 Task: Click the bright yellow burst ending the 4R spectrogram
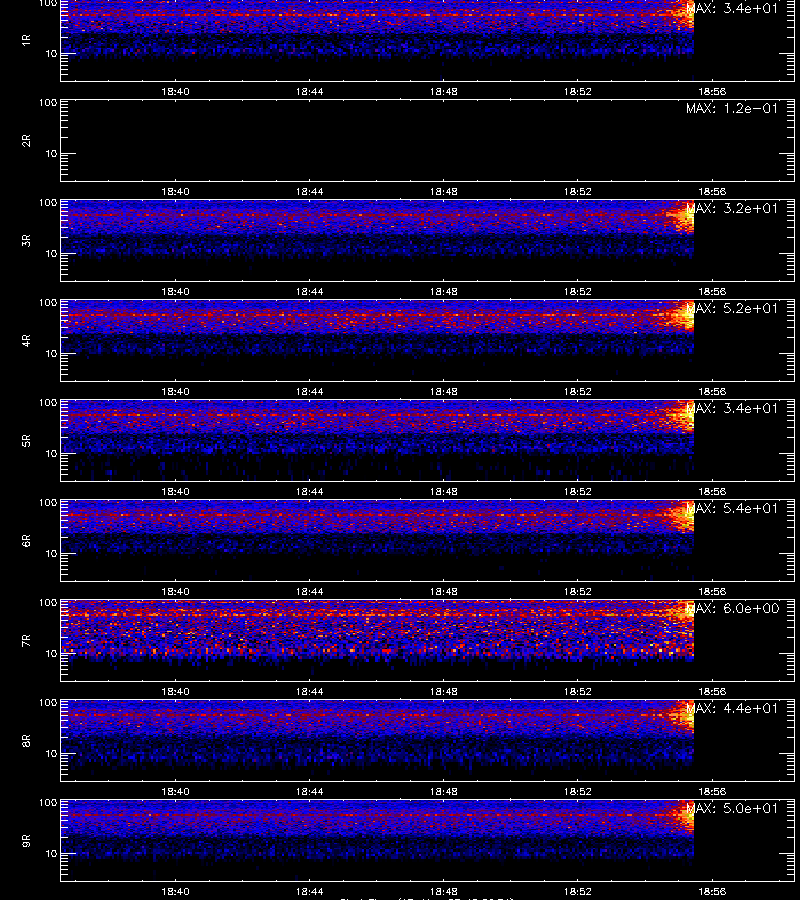coord(682,315)
